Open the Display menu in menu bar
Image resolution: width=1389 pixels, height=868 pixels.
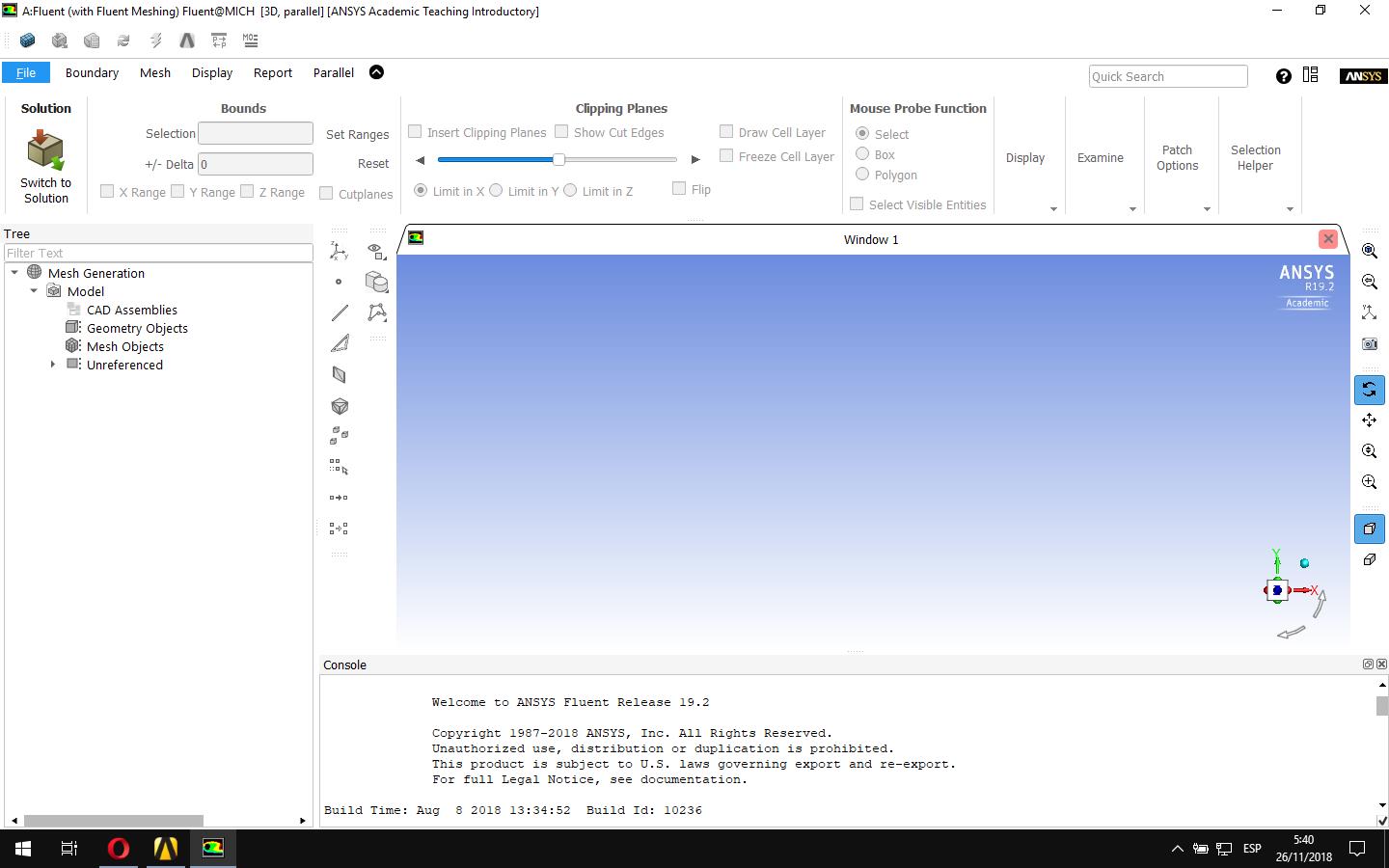(212, 72)
